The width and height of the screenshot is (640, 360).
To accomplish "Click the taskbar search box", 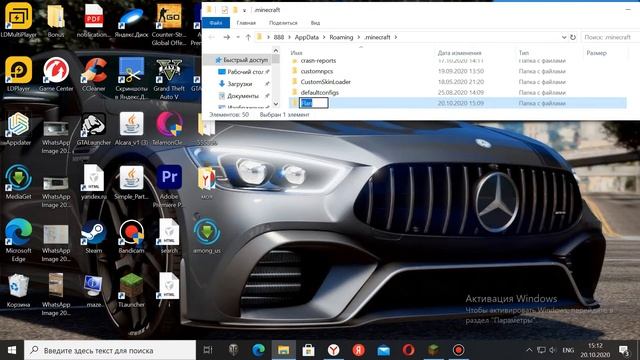I will coord(110,350).
